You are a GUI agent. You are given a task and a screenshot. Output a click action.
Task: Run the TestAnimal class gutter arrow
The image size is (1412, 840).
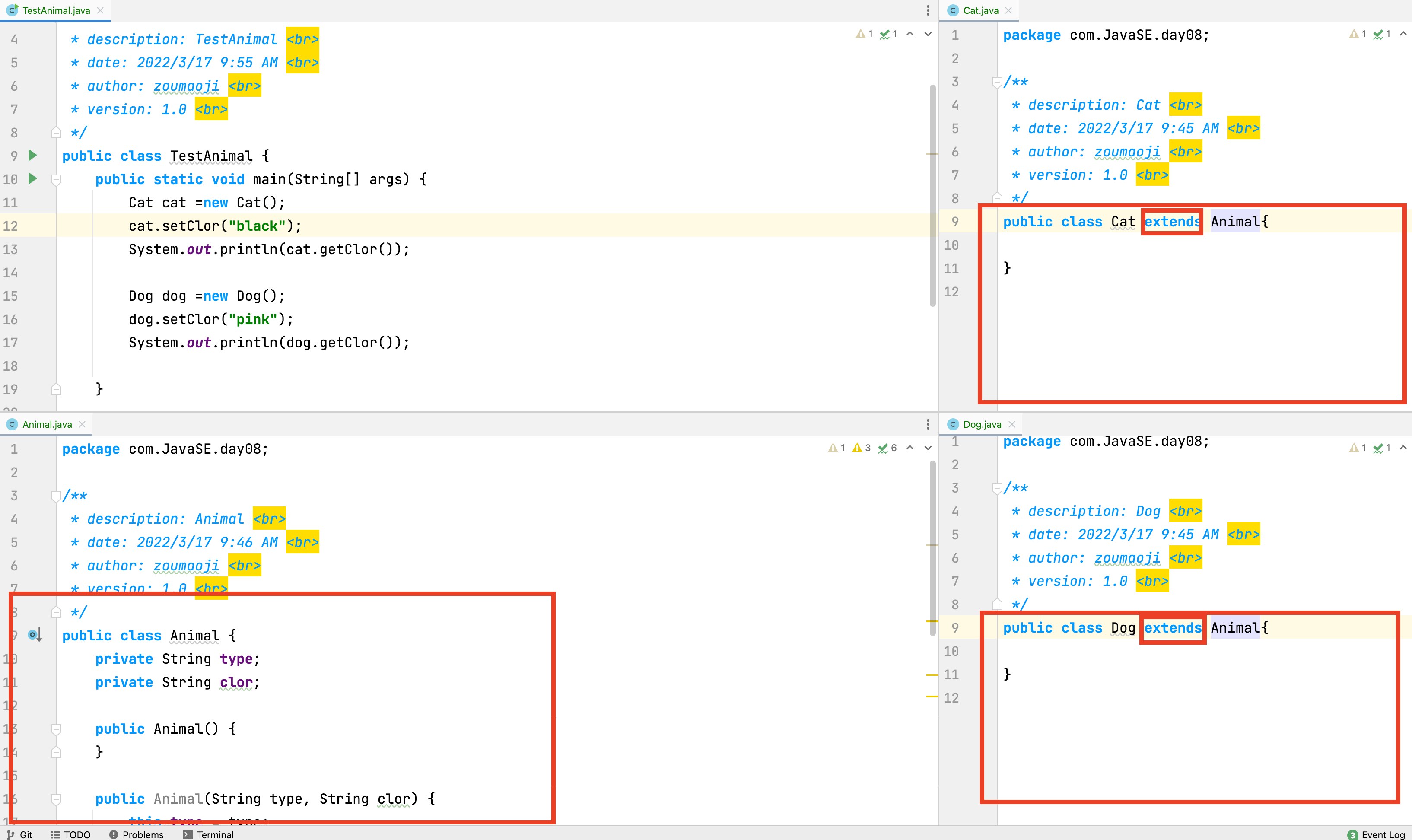pos(33,155)
